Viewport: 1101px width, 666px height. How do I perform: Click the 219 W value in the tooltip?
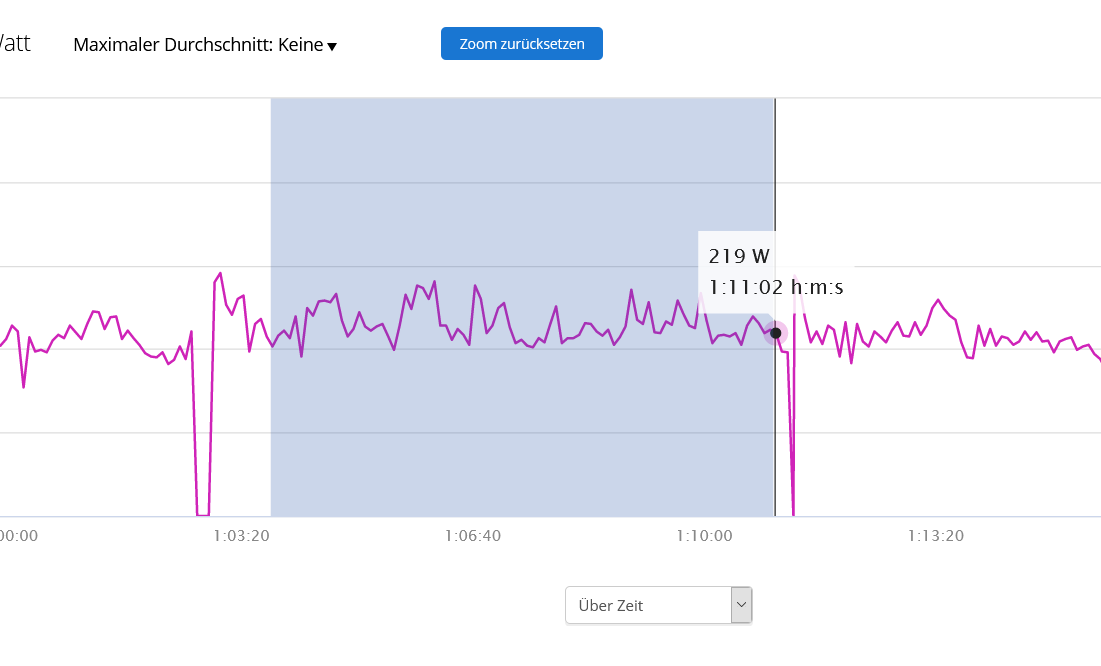pos(739,256)
